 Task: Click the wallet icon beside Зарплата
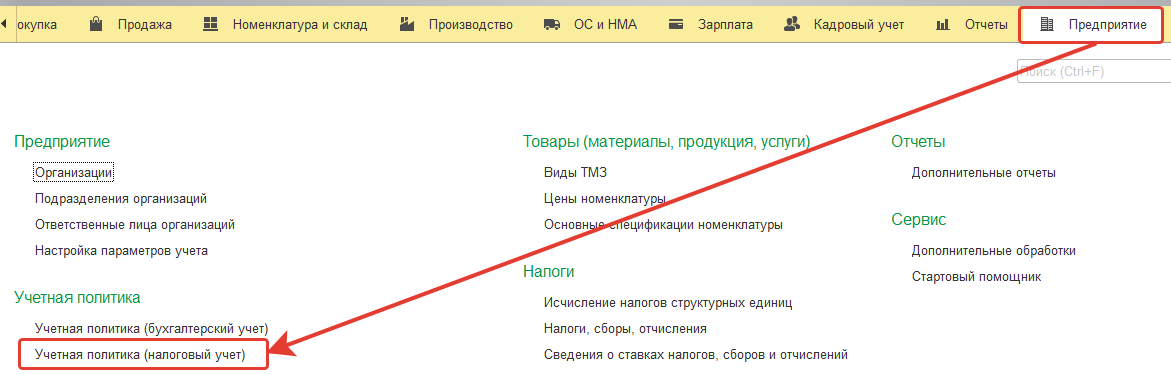click(676, 24)
